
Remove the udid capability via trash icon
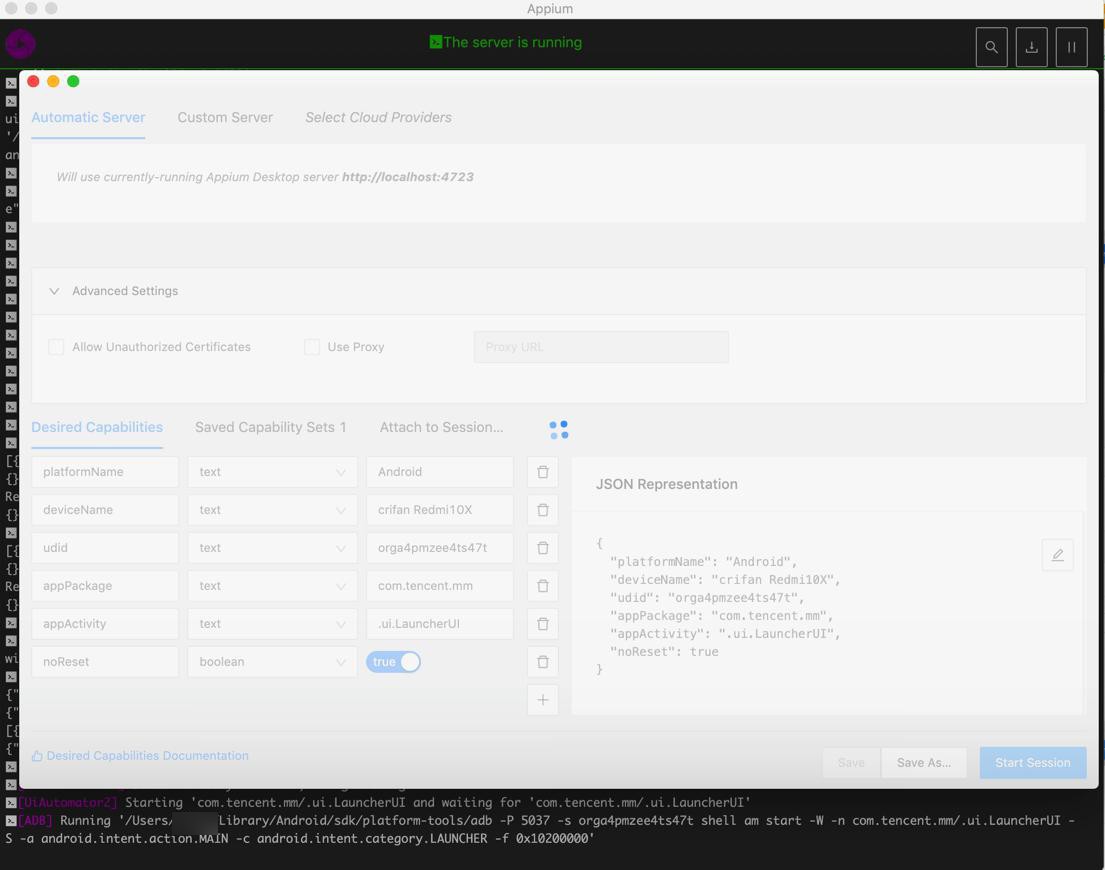coord(543,548)
